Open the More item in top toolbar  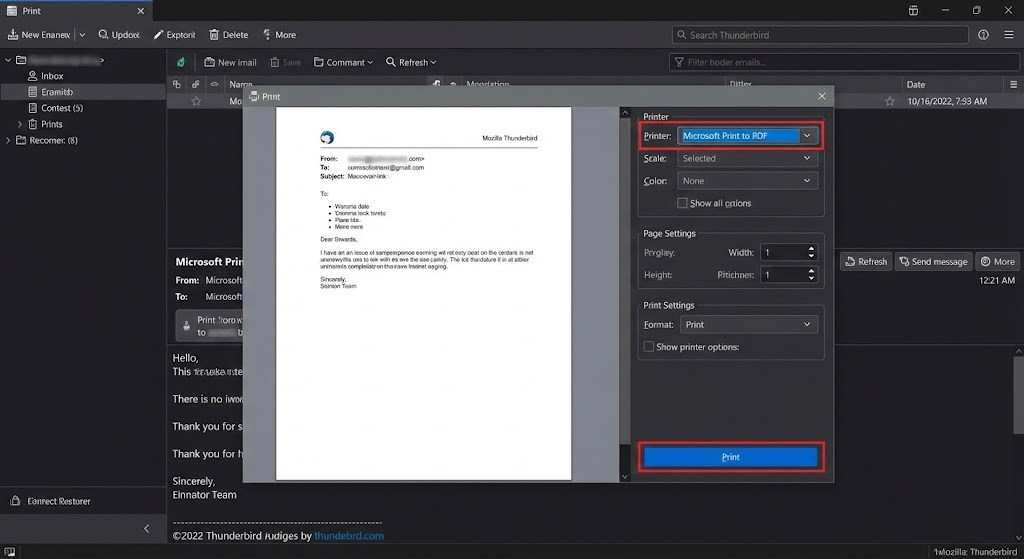tap(280, 35)
